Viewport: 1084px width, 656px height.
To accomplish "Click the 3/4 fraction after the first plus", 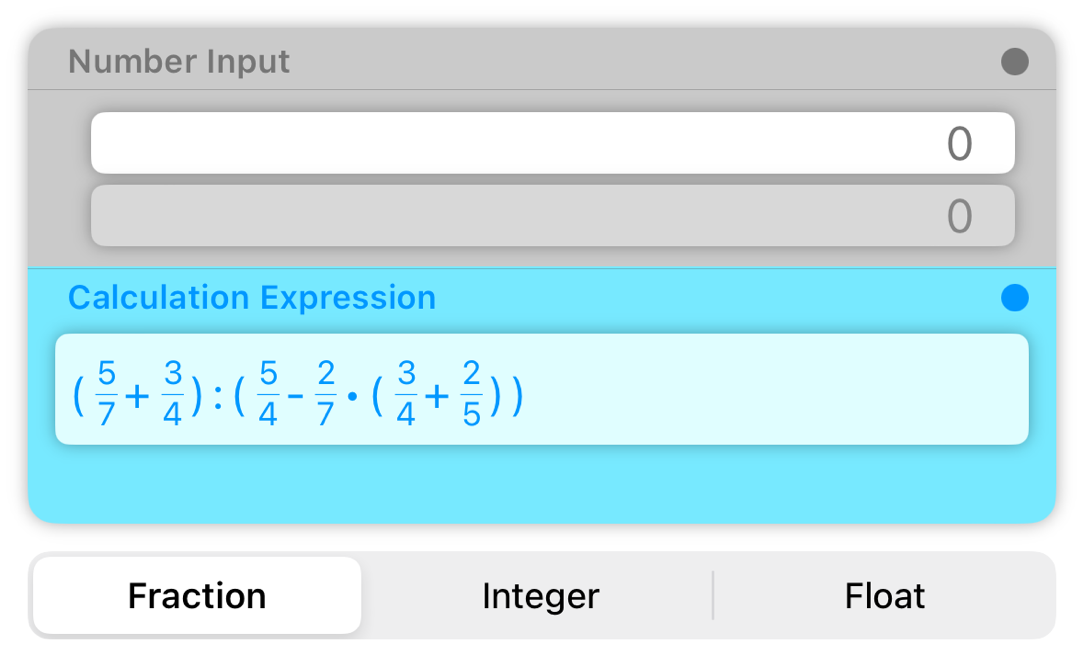I will 172,395.
